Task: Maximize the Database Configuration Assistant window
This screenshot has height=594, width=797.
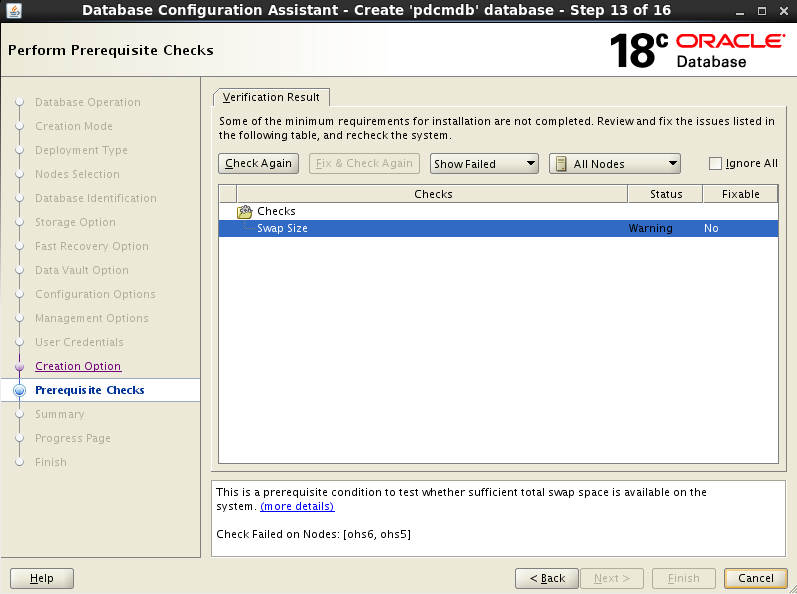Action: click(x=762, y=11)
